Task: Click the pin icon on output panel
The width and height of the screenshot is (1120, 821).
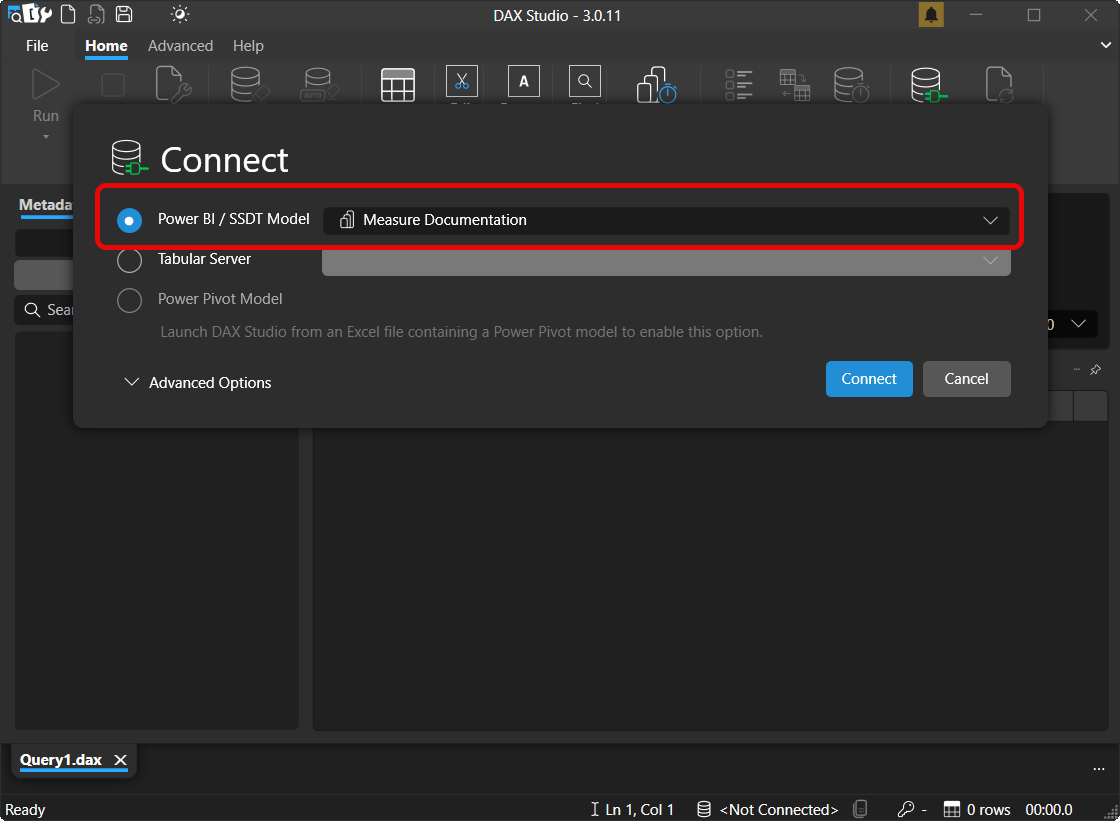Action: pos(1095,369)
